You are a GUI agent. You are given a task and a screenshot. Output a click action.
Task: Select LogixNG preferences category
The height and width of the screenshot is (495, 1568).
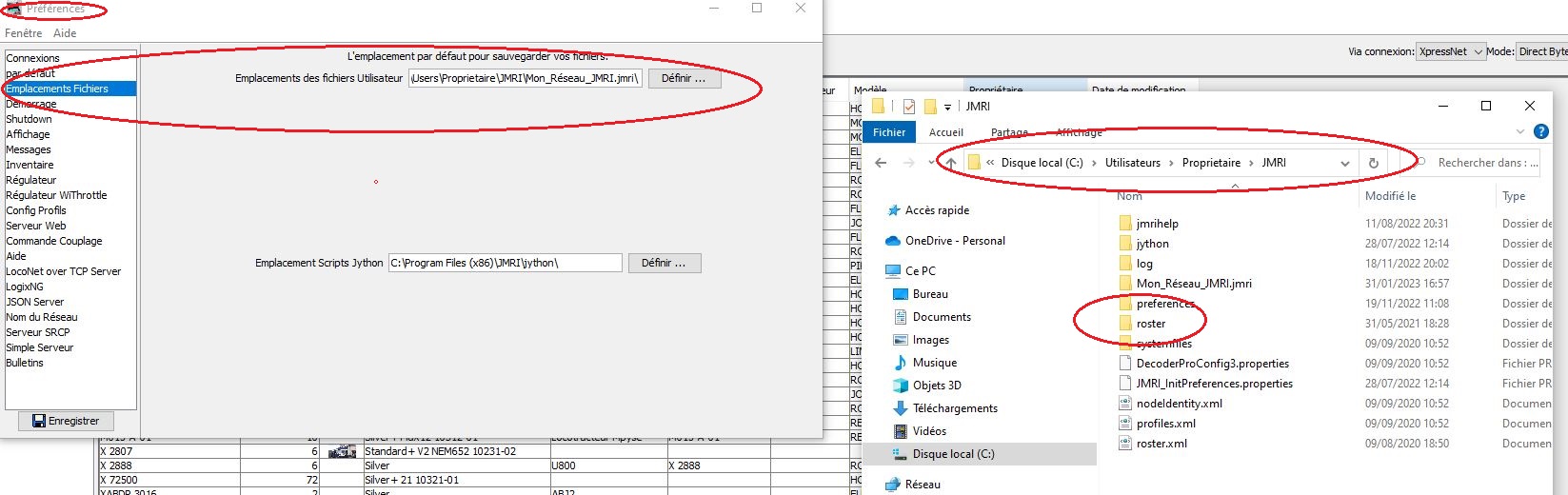25,287
